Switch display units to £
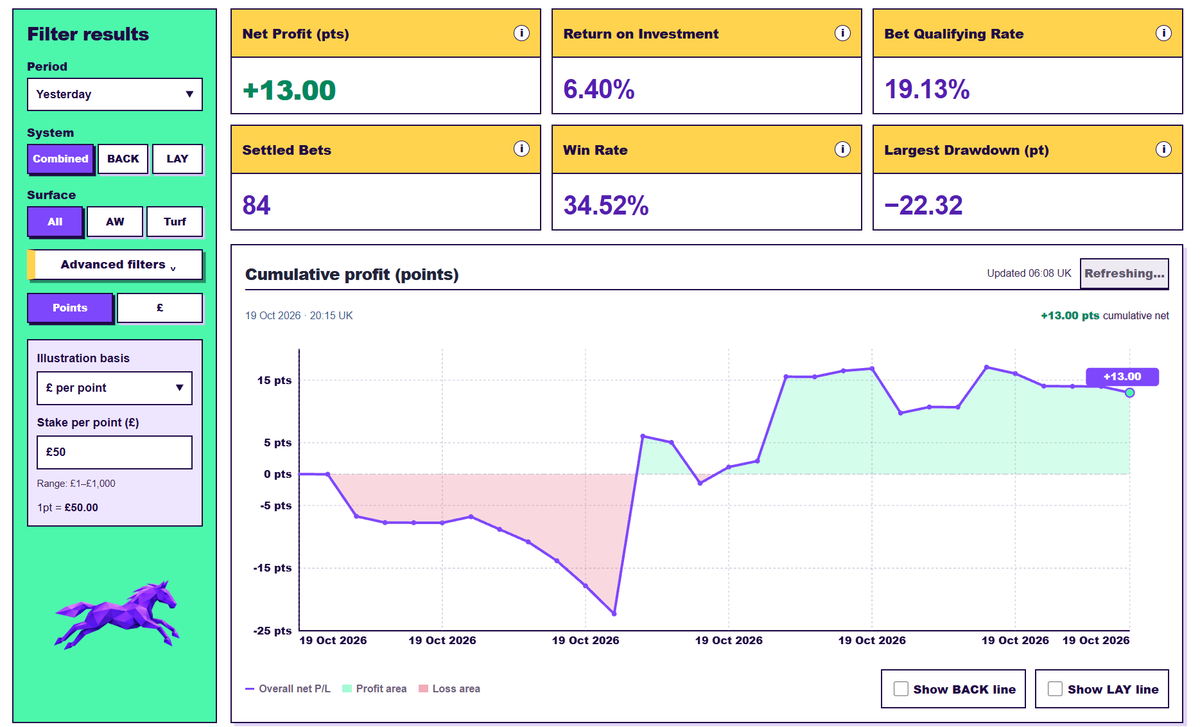The image size is (1200, 727). [160, 308]
